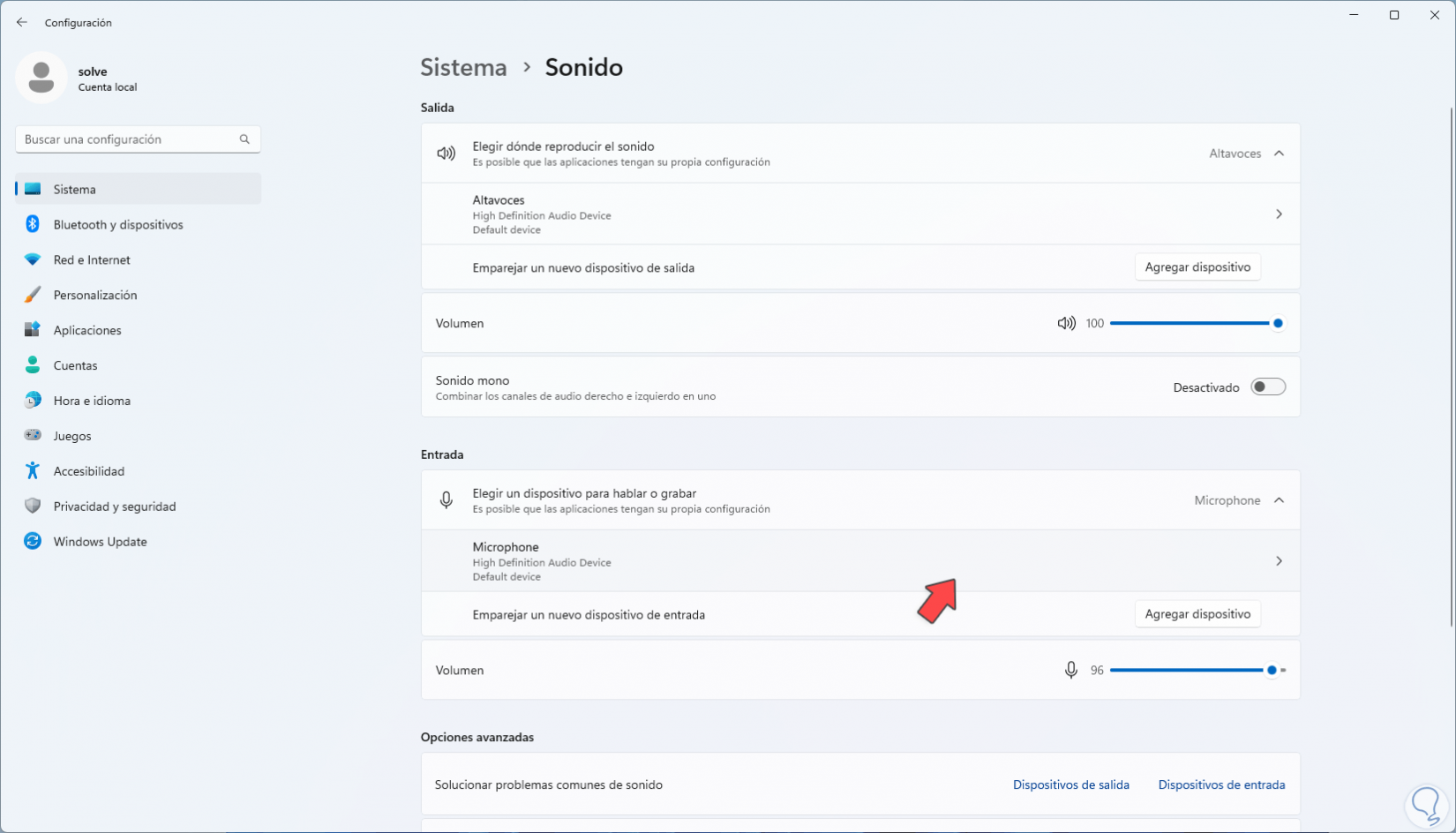The image size is (1456, 833).
Task: Open Windows Update from the sidebar
Action: [x=100, y=542]
